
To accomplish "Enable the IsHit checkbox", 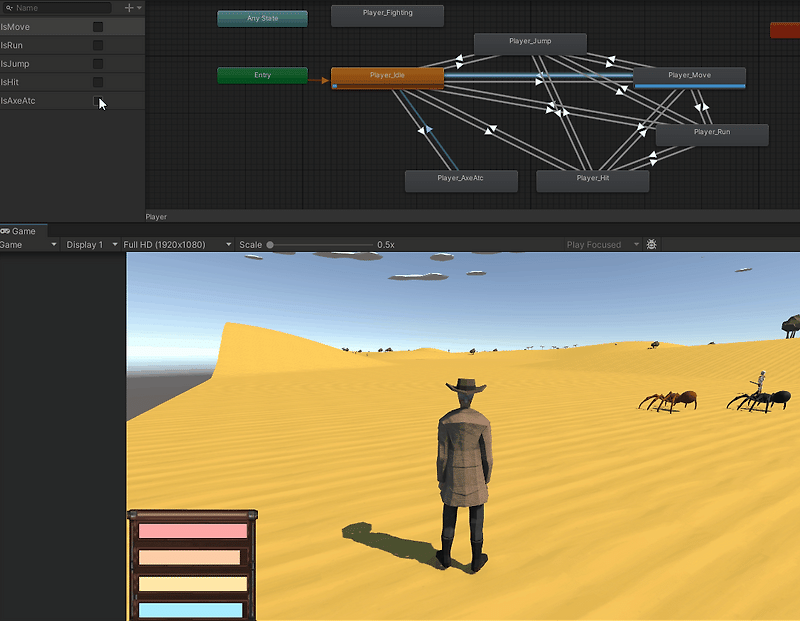I will (97, 81).
